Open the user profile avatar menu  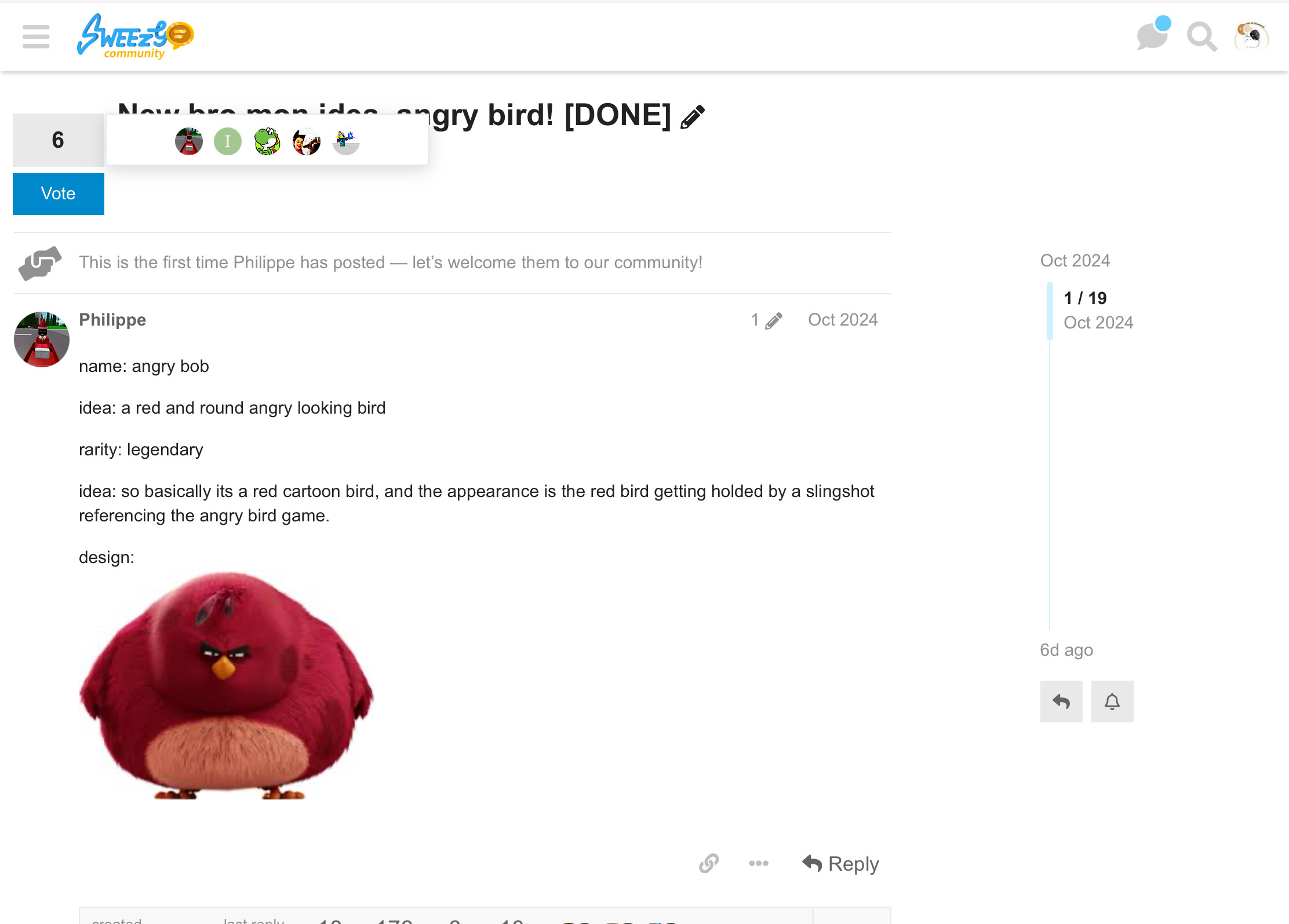pos(1251,37)
